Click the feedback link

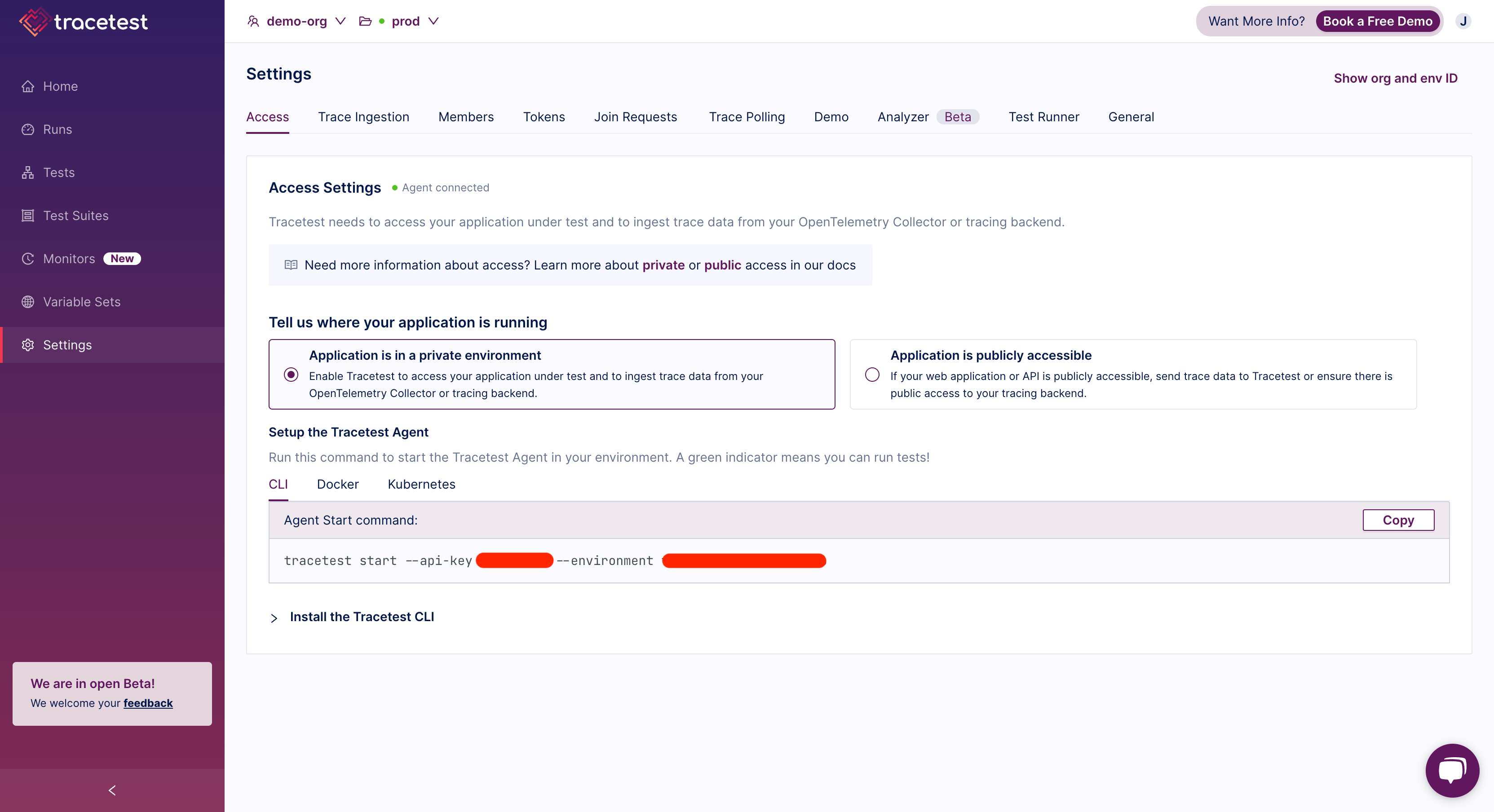tap(148, 703)
